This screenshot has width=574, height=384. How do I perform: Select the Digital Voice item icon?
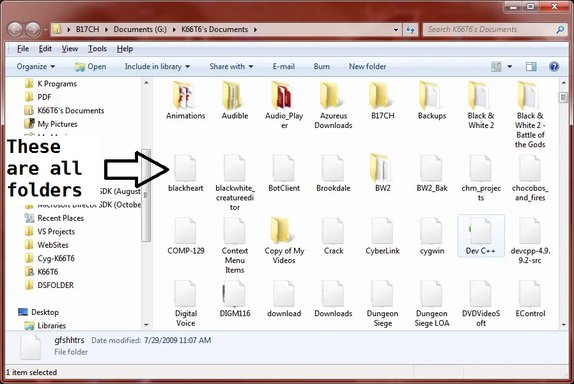click(185, 293)
